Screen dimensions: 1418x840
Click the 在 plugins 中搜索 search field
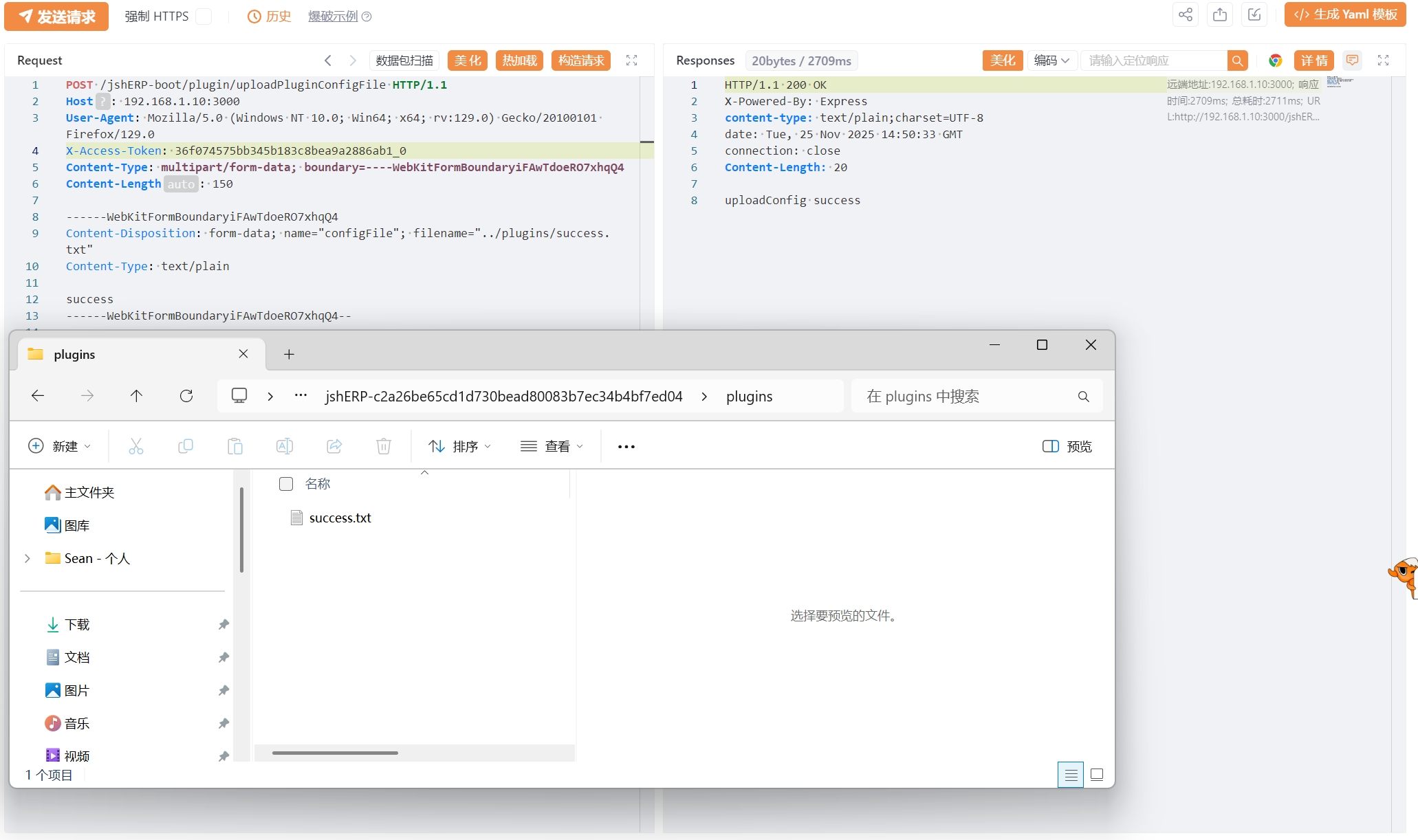(x=963, y=396)
